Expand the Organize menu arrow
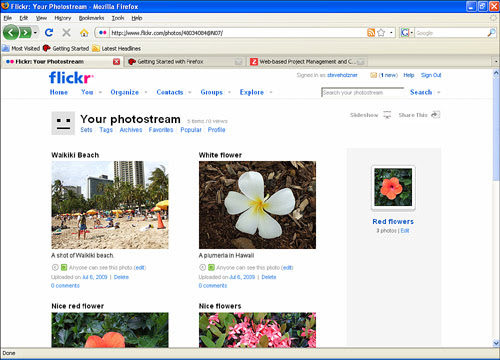The image size is (500, 360). (x=146, y=92)
